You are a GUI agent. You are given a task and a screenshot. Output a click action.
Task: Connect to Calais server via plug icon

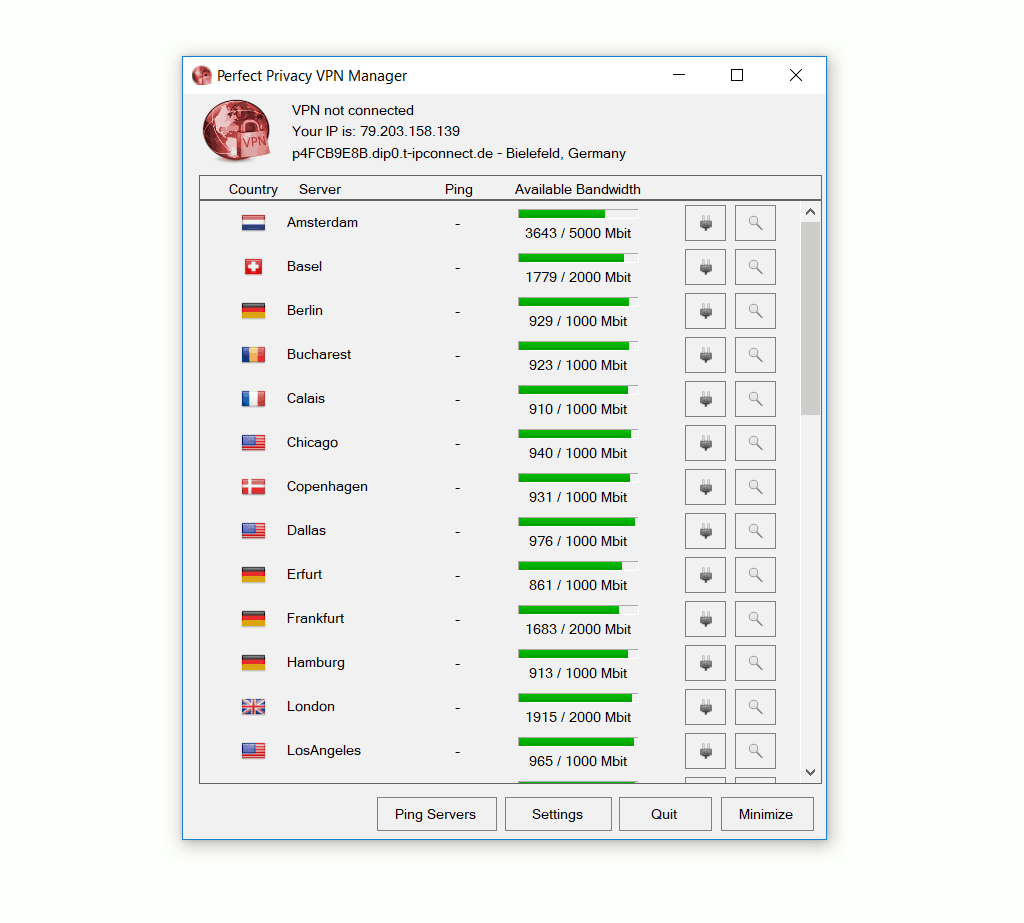point(705,398)
